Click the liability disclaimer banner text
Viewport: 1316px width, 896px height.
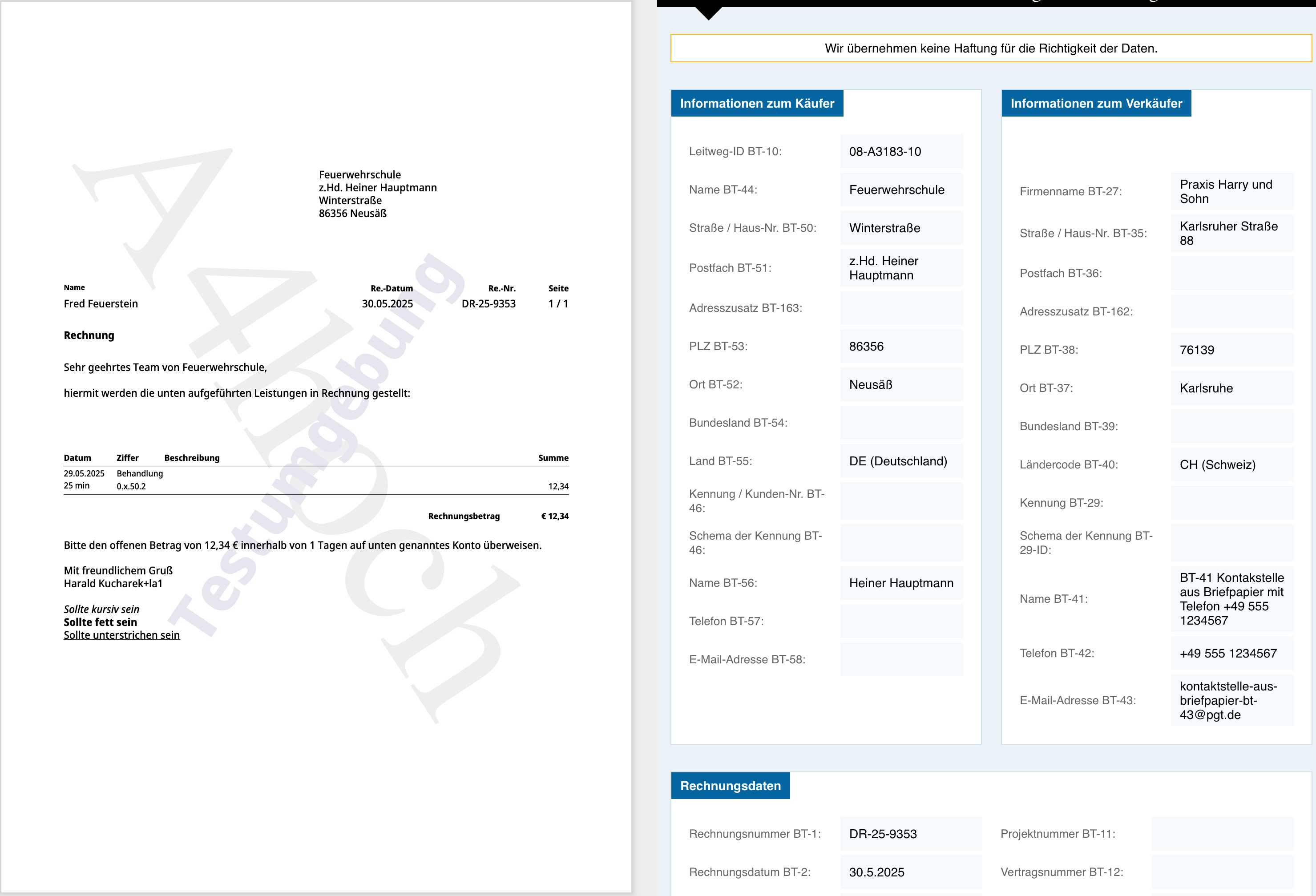tap(991, 48)
